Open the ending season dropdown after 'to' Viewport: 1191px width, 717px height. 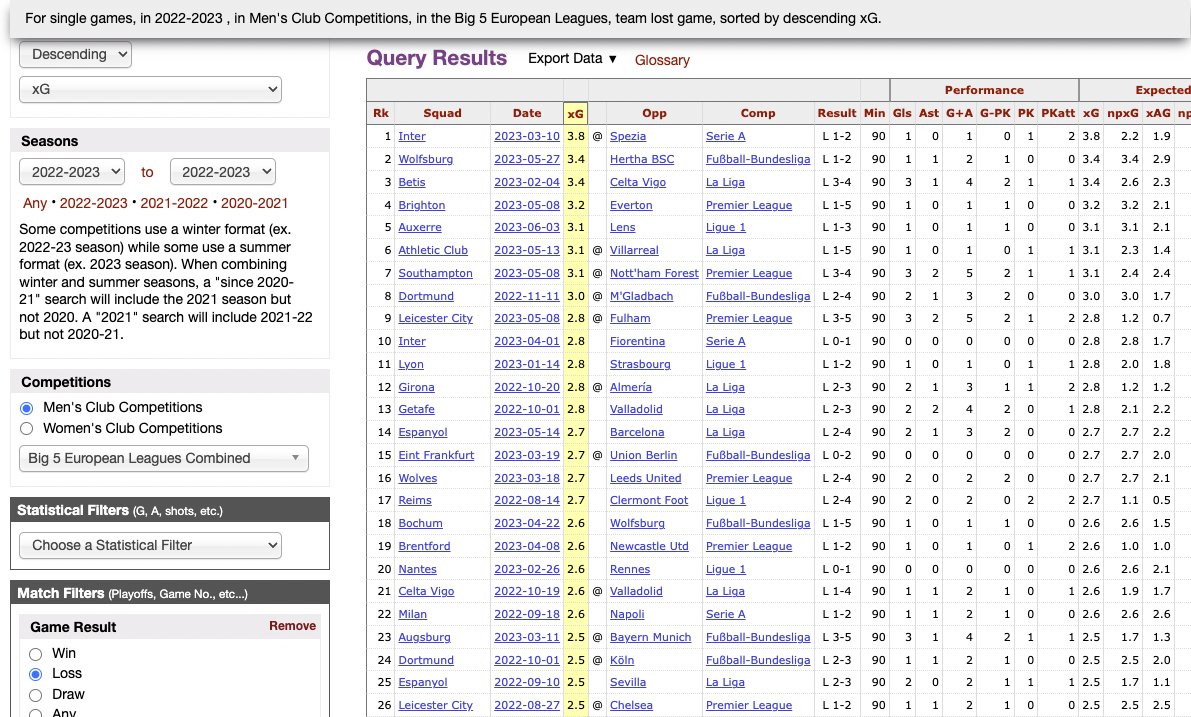click(223, 172)
